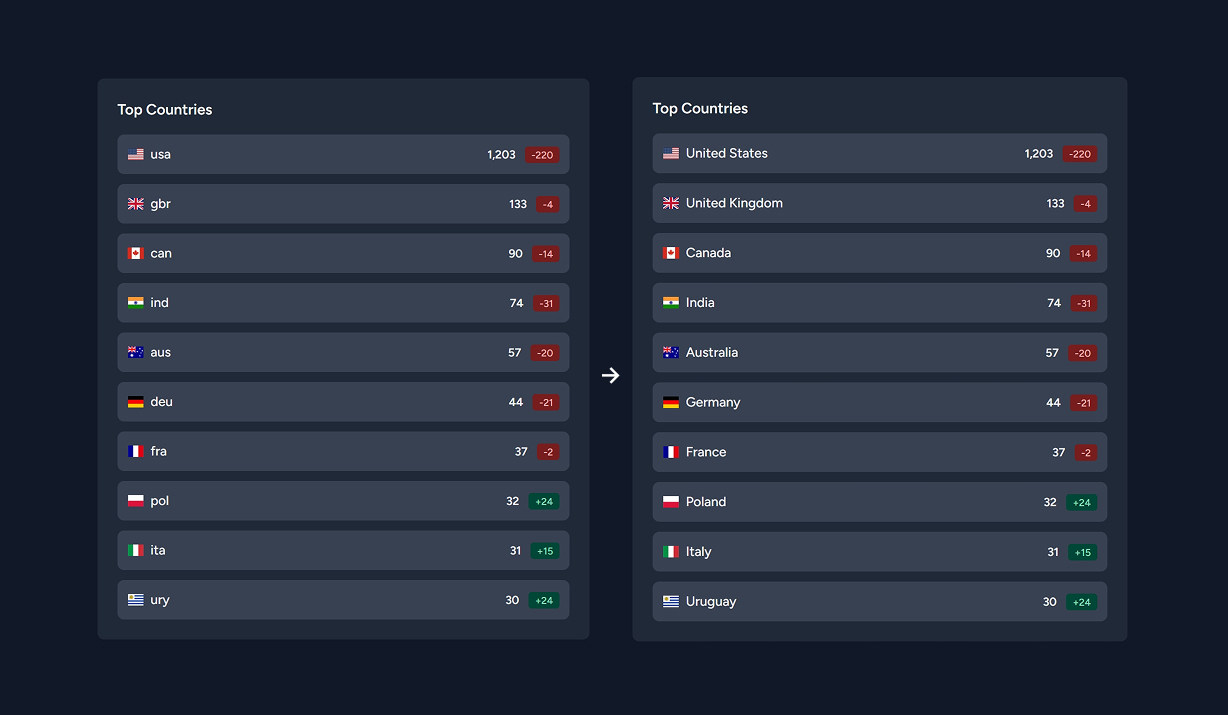Click the +15 badge next to Italy

pos(1081,551)
